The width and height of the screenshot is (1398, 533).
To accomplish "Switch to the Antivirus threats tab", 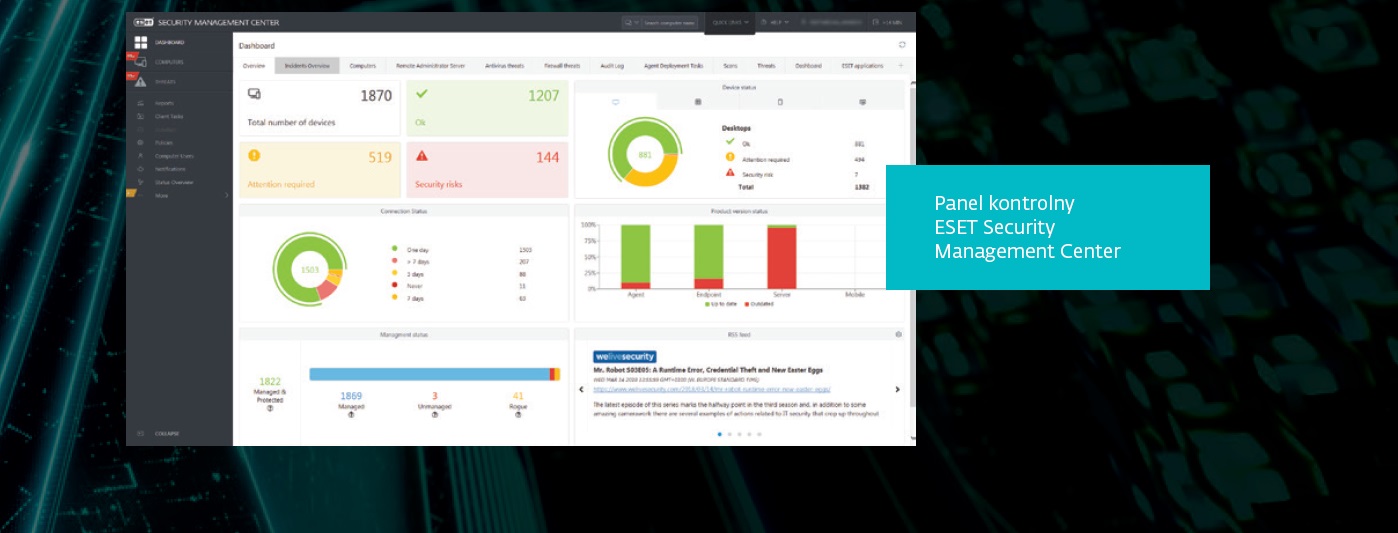I will [x=505, y=66].
